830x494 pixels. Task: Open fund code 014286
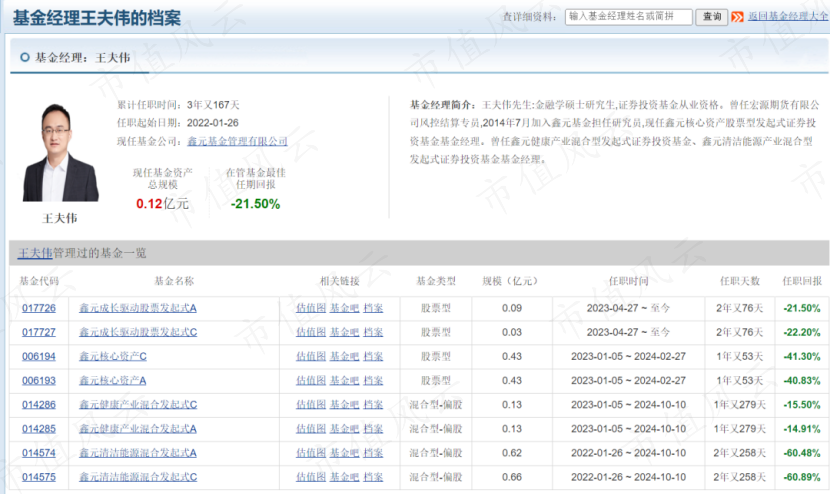[39, 405]
